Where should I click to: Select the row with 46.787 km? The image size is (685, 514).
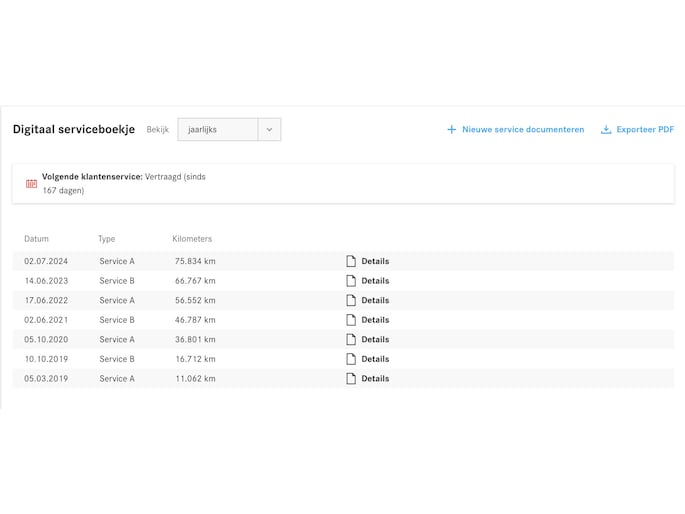[x=195, y=320]
